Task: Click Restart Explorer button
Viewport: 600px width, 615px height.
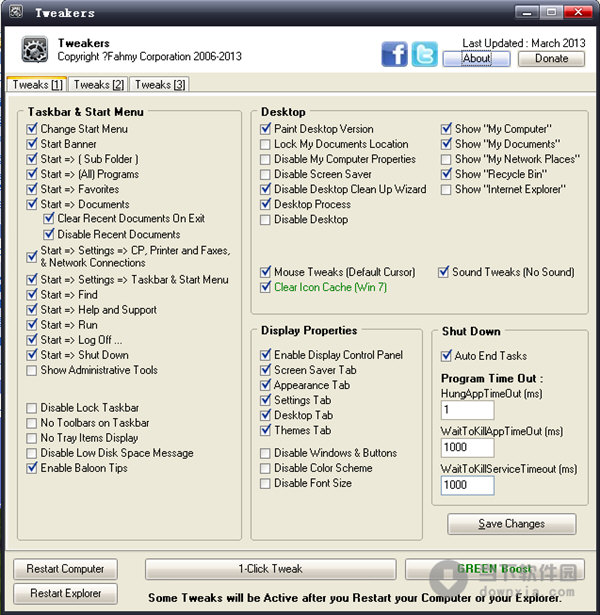Action: click(x=65, y=593)
